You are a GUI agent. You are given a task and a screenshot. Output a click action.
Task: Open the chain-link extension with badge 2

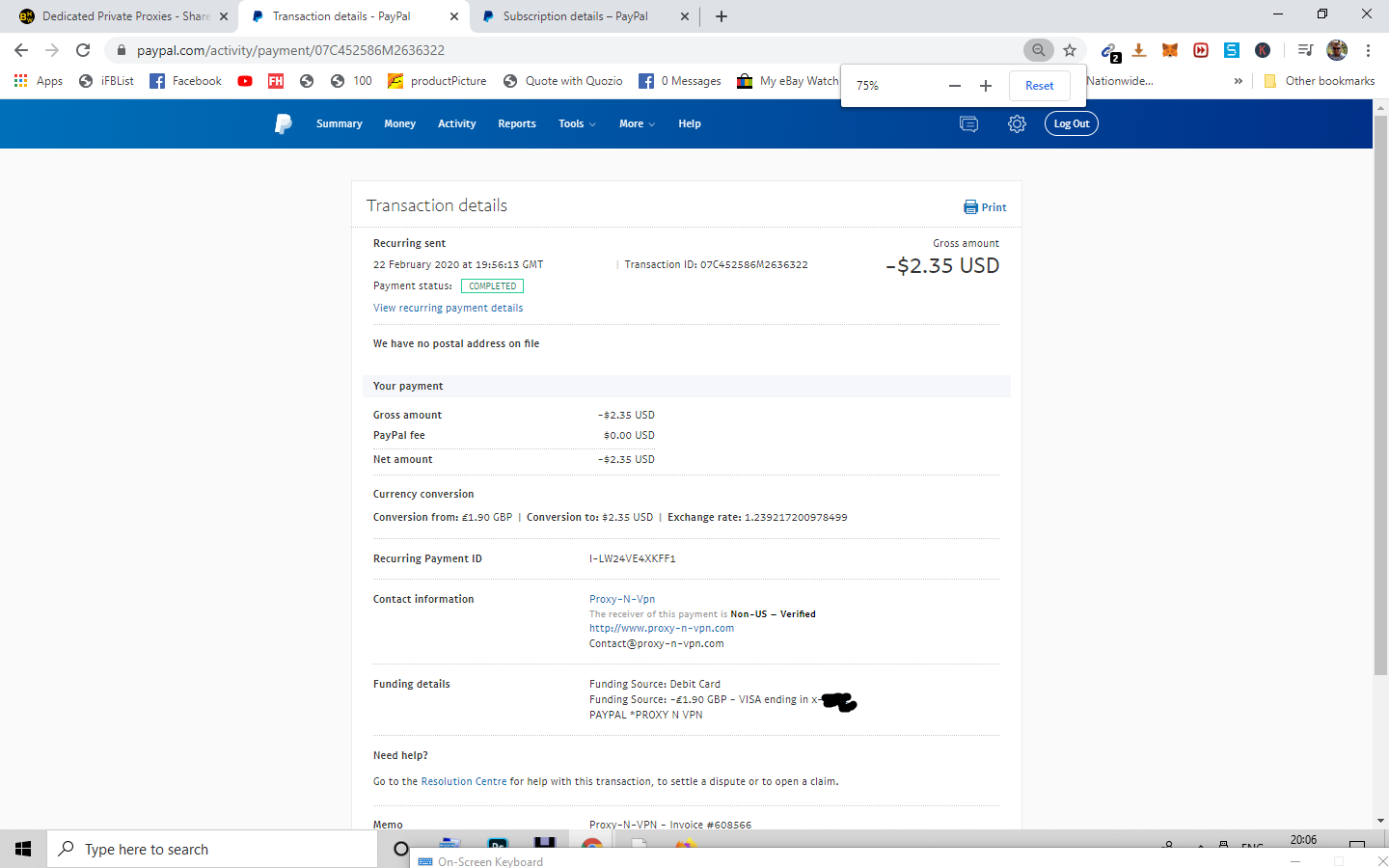pyautogui.click(x=1109, y=51)
